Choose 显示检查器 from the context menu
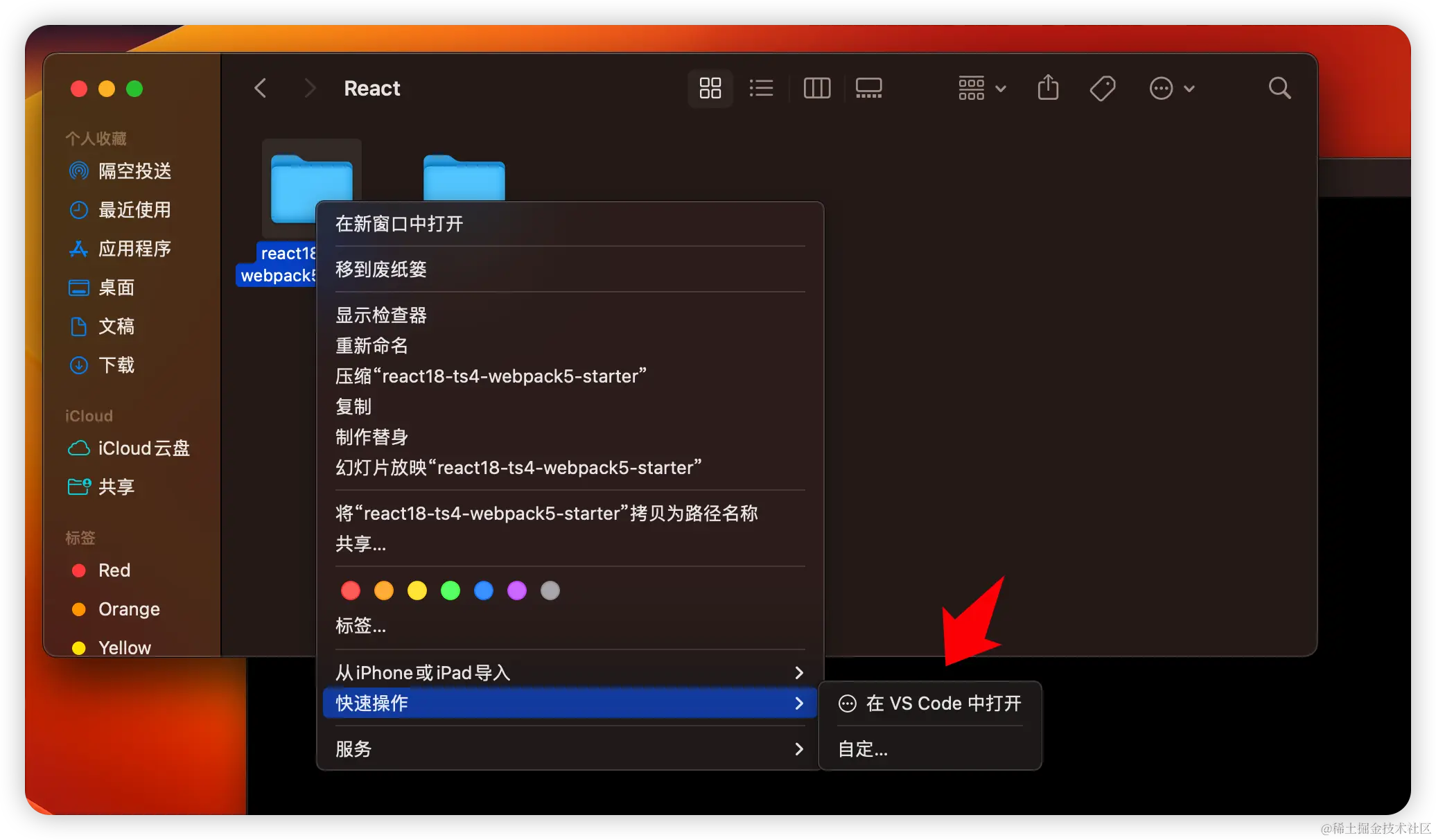1436x840 pixels. [570, 315]
